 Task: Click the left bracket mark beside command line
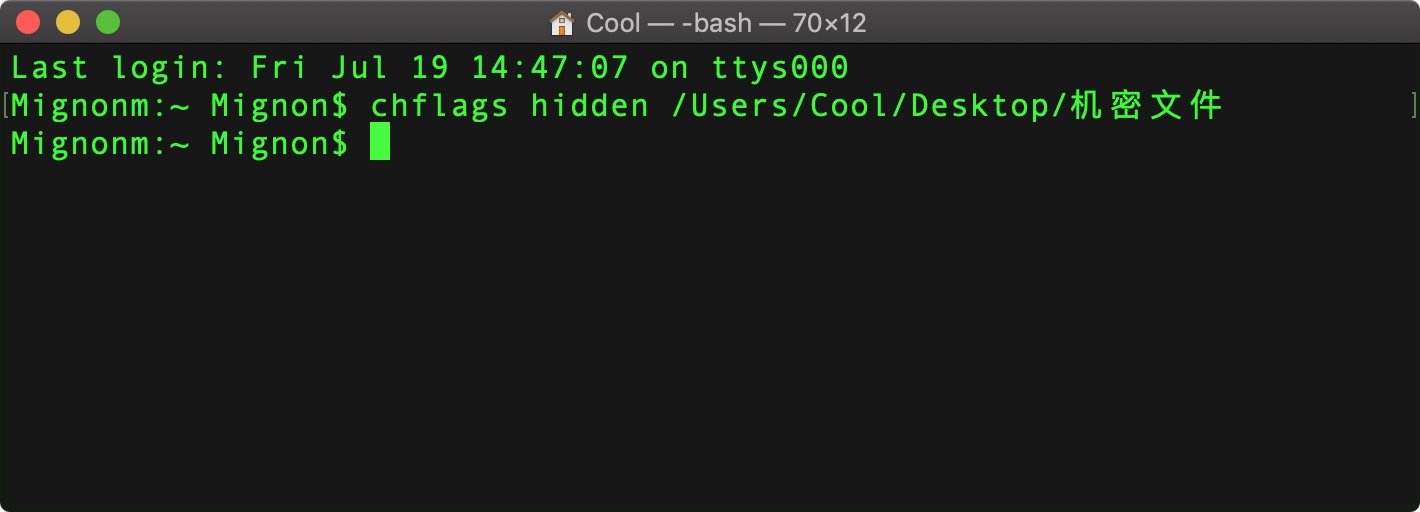6,106
